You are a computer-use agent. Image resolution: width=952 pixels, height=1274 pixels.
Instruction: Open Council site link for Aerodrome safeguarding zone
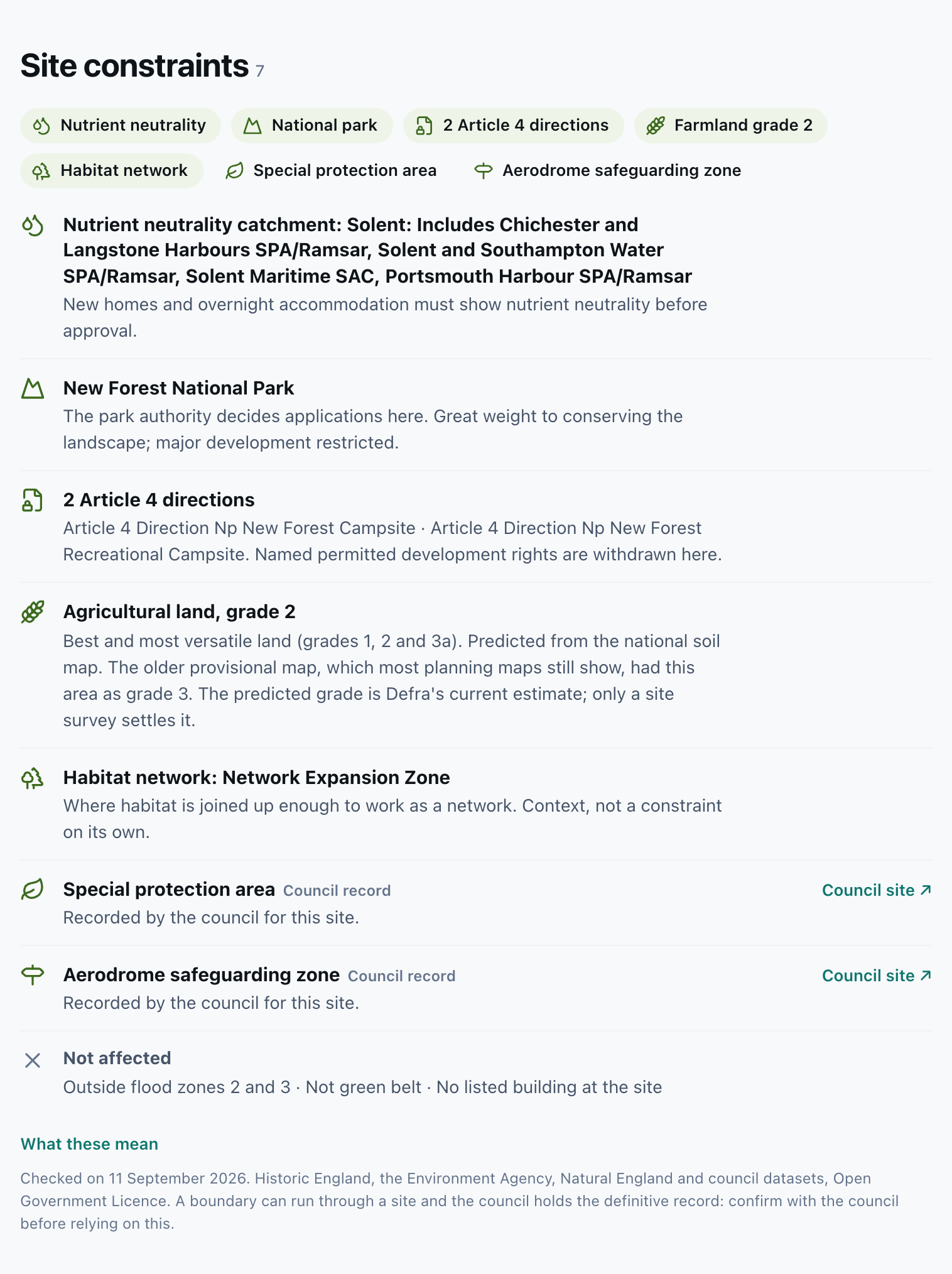[877, 976]
